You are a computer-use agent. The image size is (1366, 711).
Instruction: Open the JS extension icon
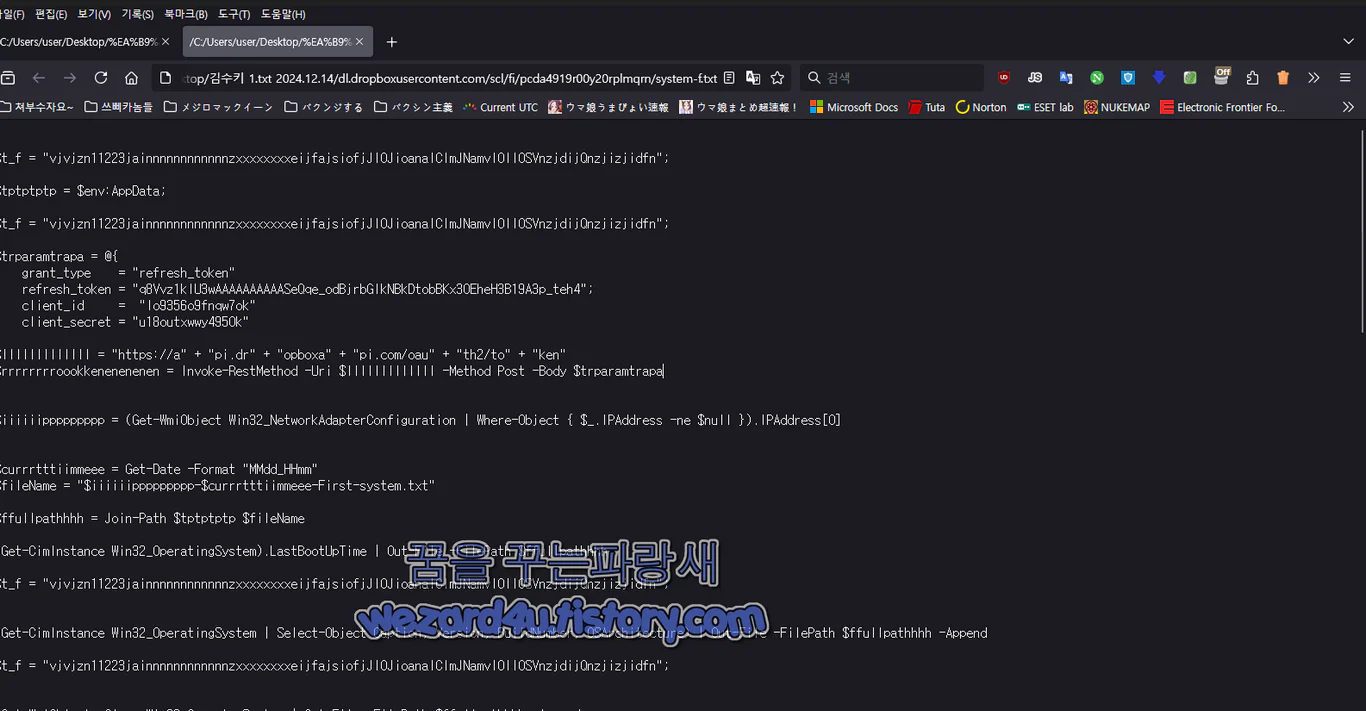pos(1035,78)
